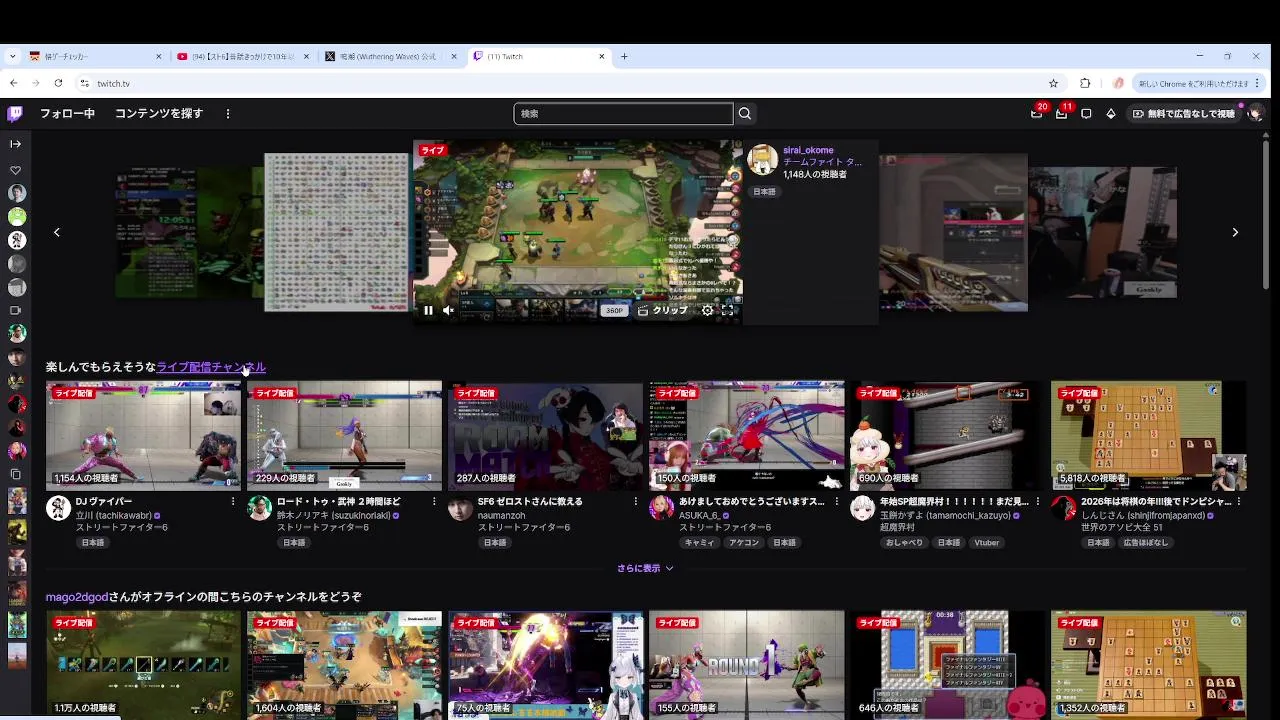Pause the featured stream player

428,310
